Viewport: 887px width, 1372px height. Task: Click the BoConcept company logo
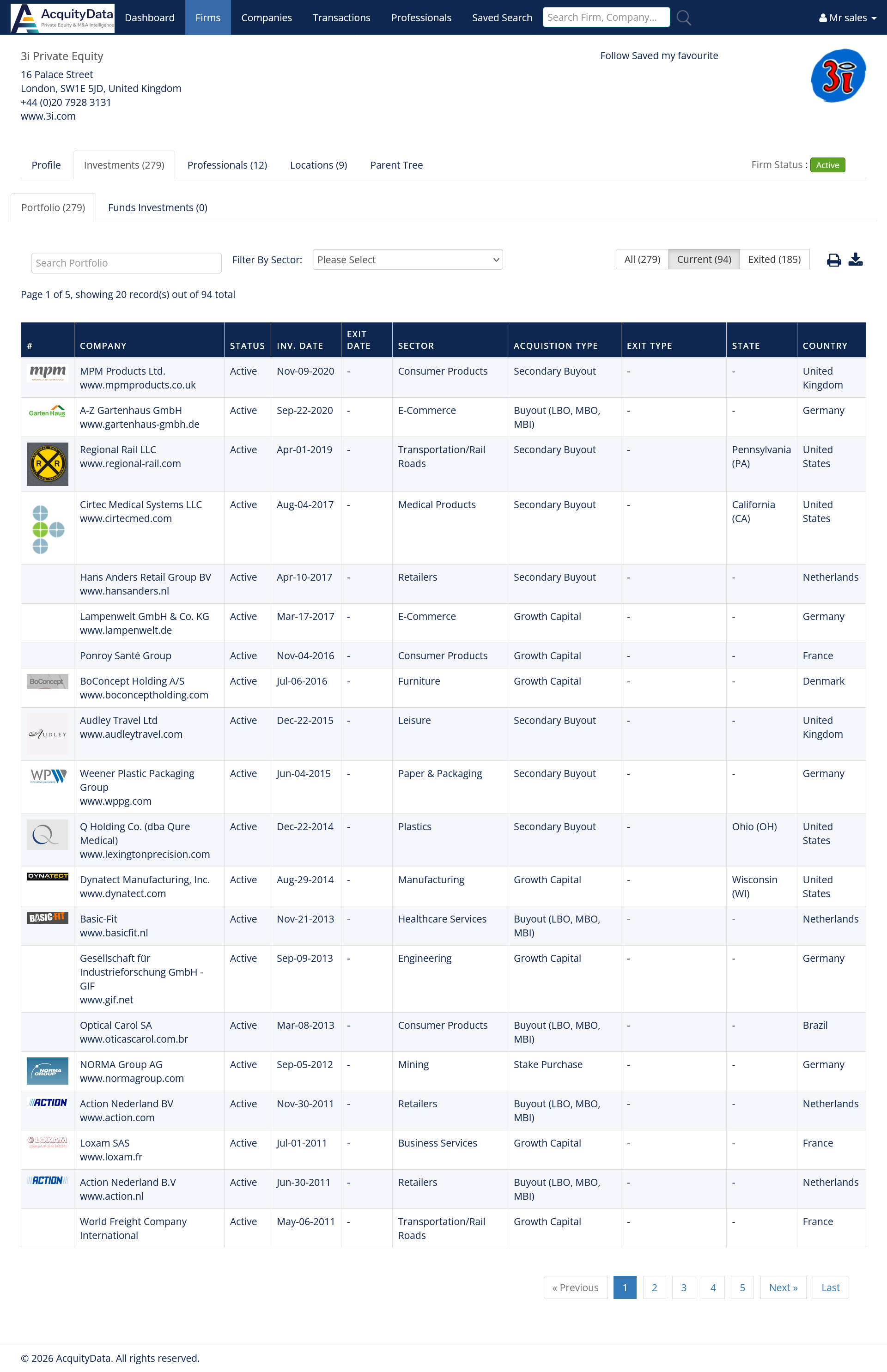[47, 681]
